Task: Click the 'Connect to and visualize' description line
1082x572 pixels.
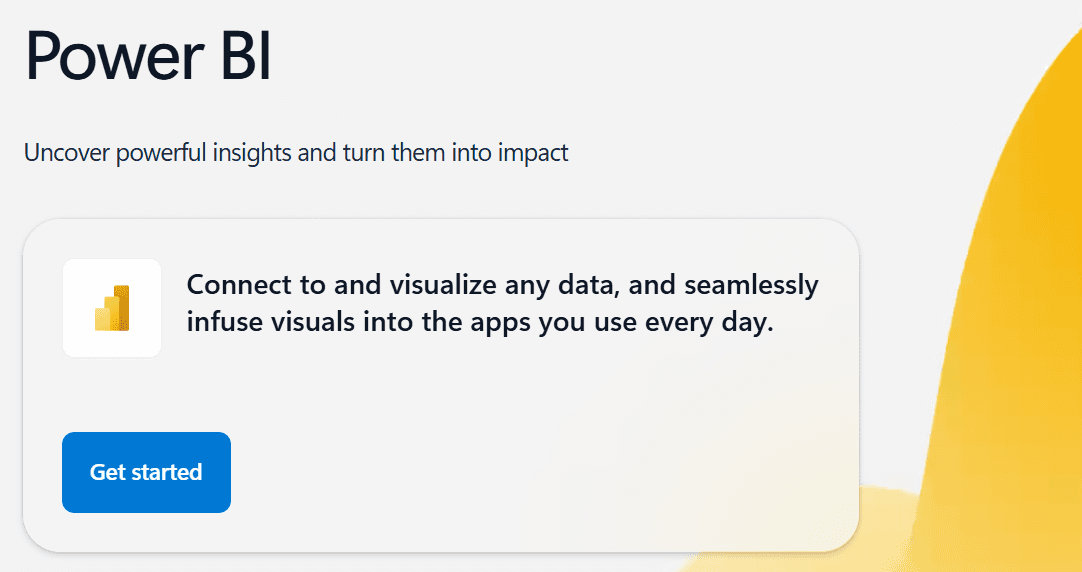Action: tap(502, 285)
